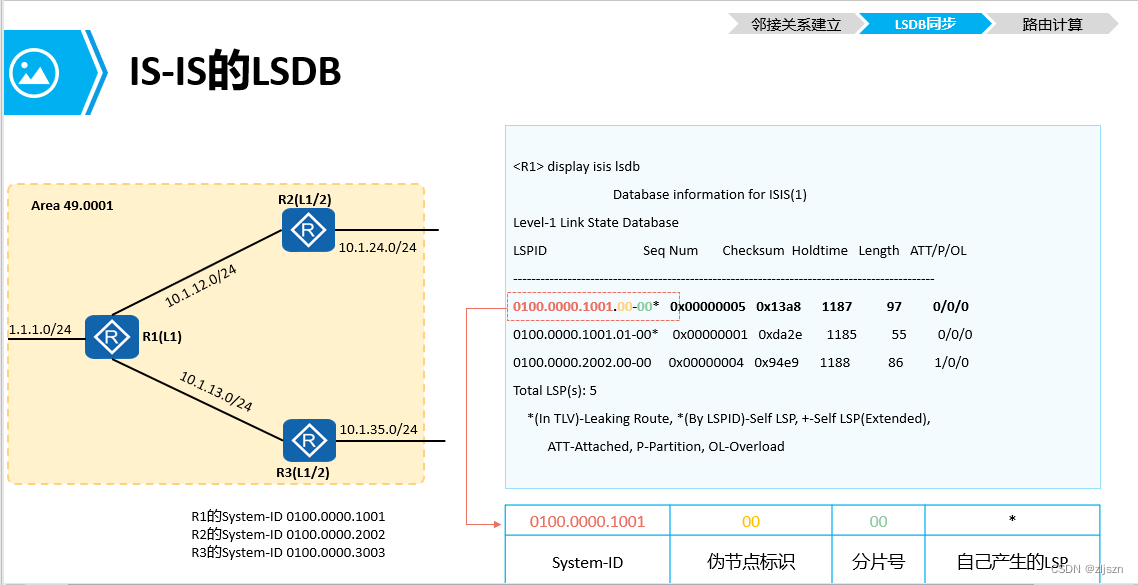Select the R2(L1/2) router icon
Screen dimensions: 1138x585
point(307,230)
